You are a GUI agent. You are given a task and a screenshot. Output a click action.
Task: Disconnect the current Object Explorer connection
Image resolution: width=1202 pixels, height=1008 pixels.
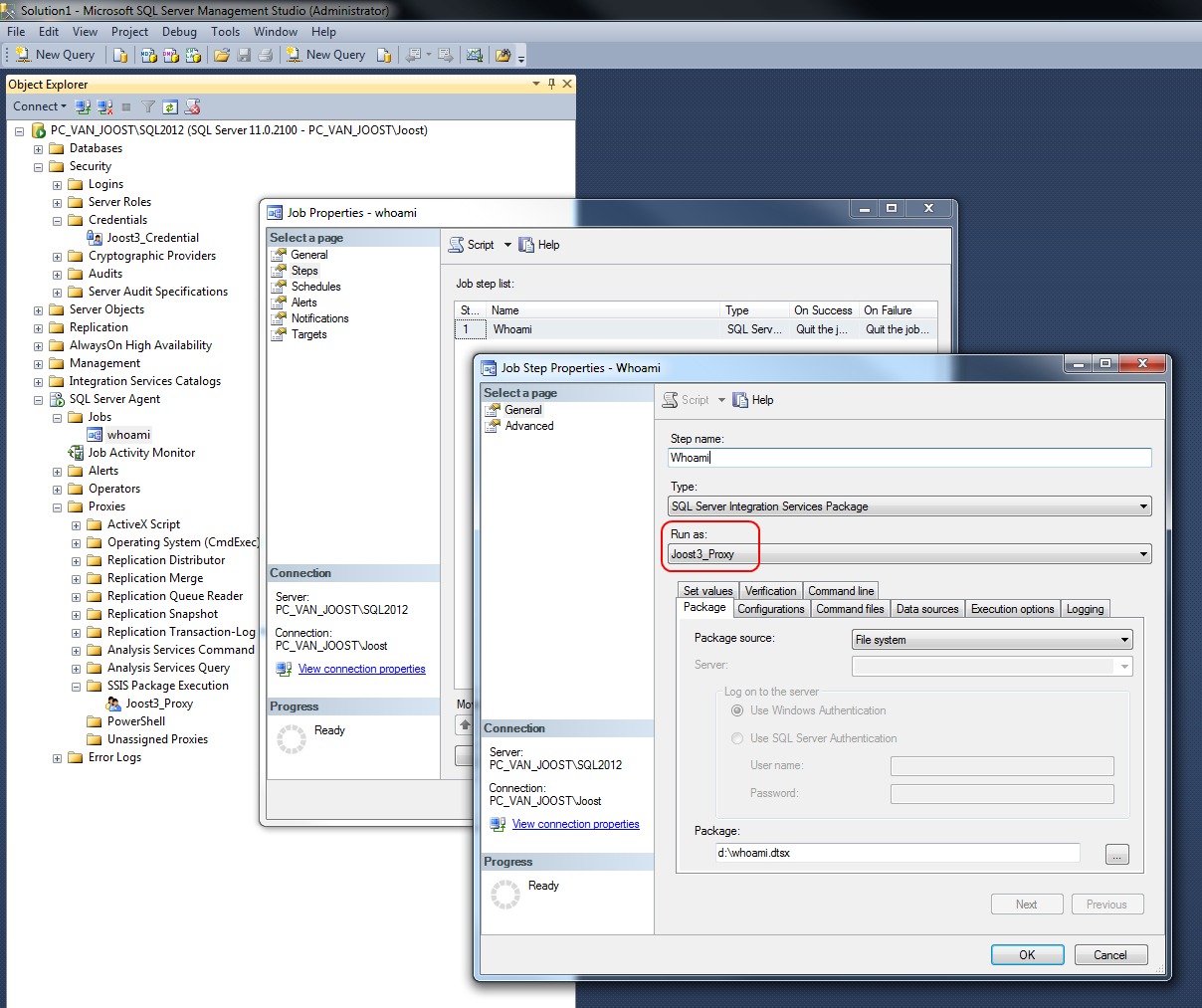(x=105, y=105)
